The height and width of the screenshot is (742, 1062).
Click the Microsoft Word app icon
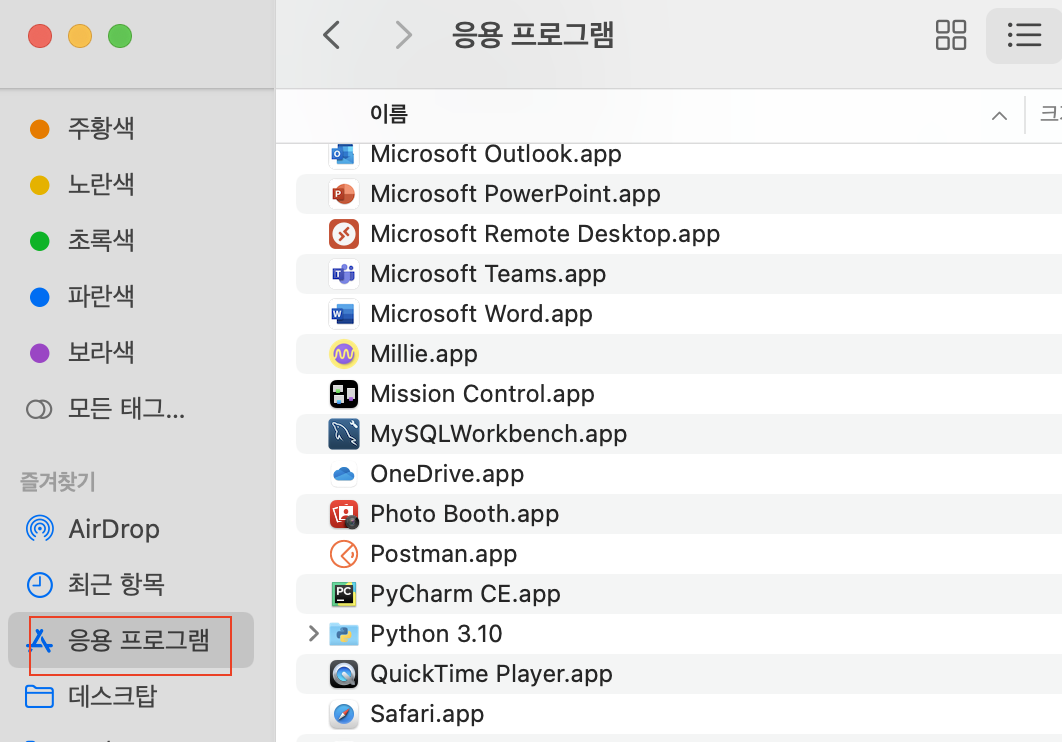coord(343,314)
